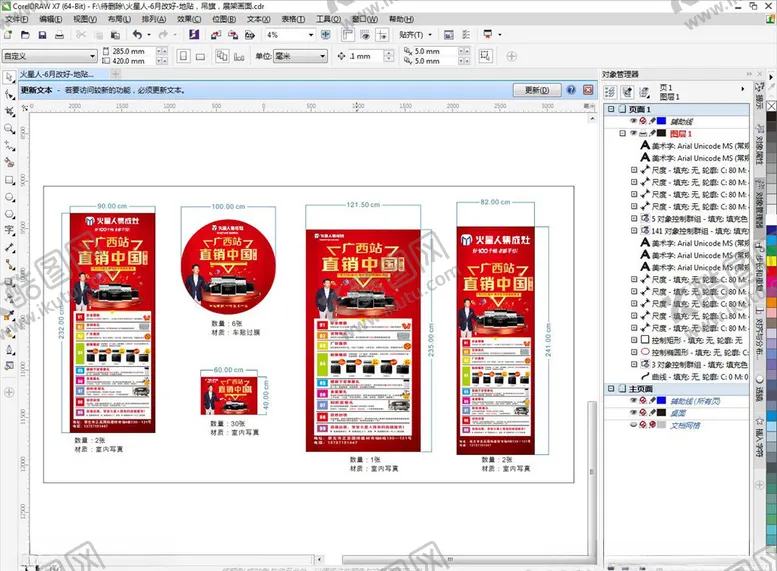Click the purple Search content icon
The image size is (777, 571).
pos(194,35)
